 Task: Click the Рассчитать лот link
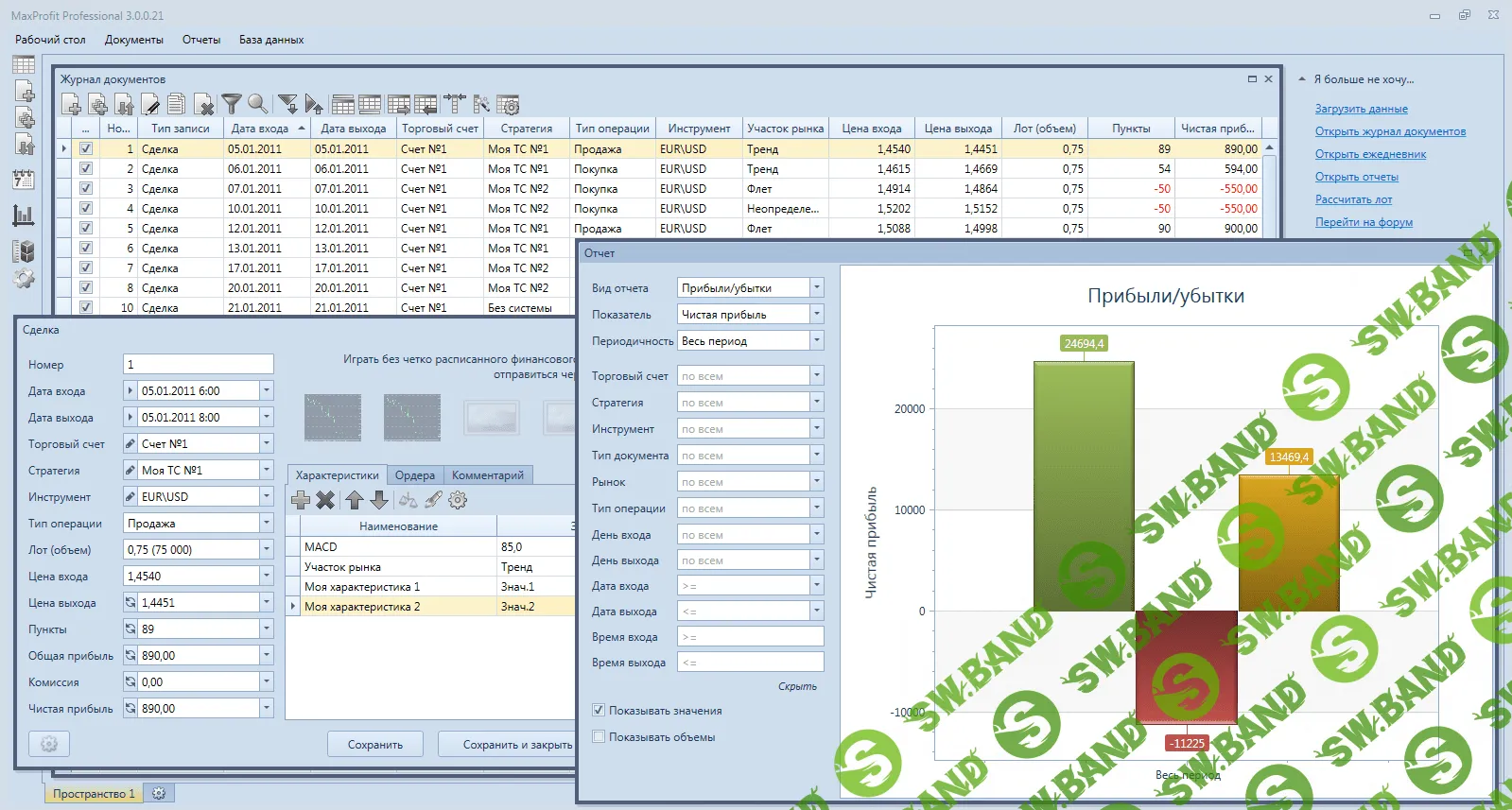click(x=1353, y=199)
